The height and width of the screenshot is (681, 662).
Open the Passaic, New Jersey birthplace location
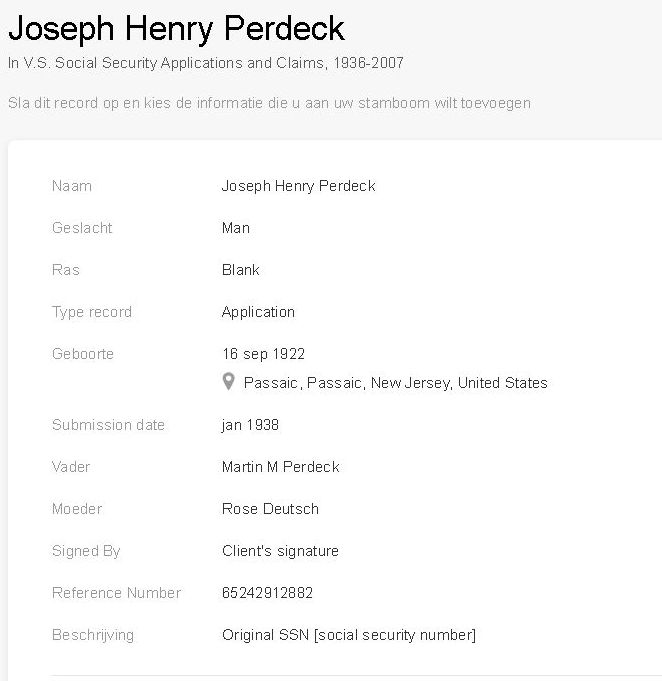(395, 383)
